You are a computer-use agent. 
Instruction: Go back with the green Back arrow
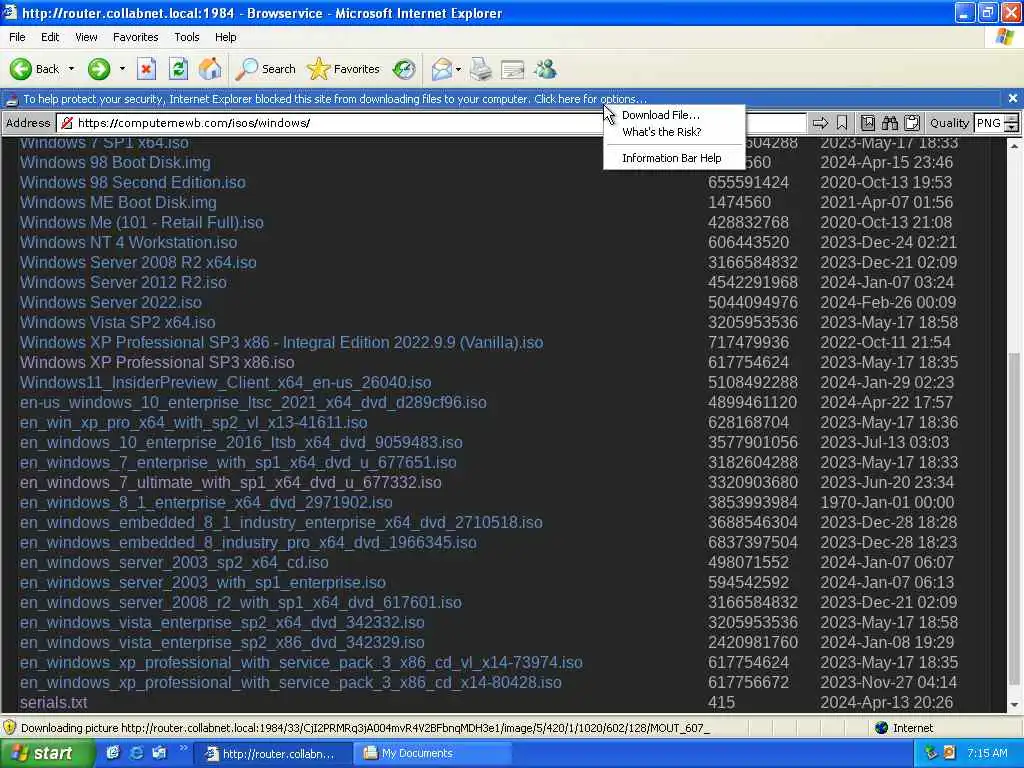(x=35, y=69)
